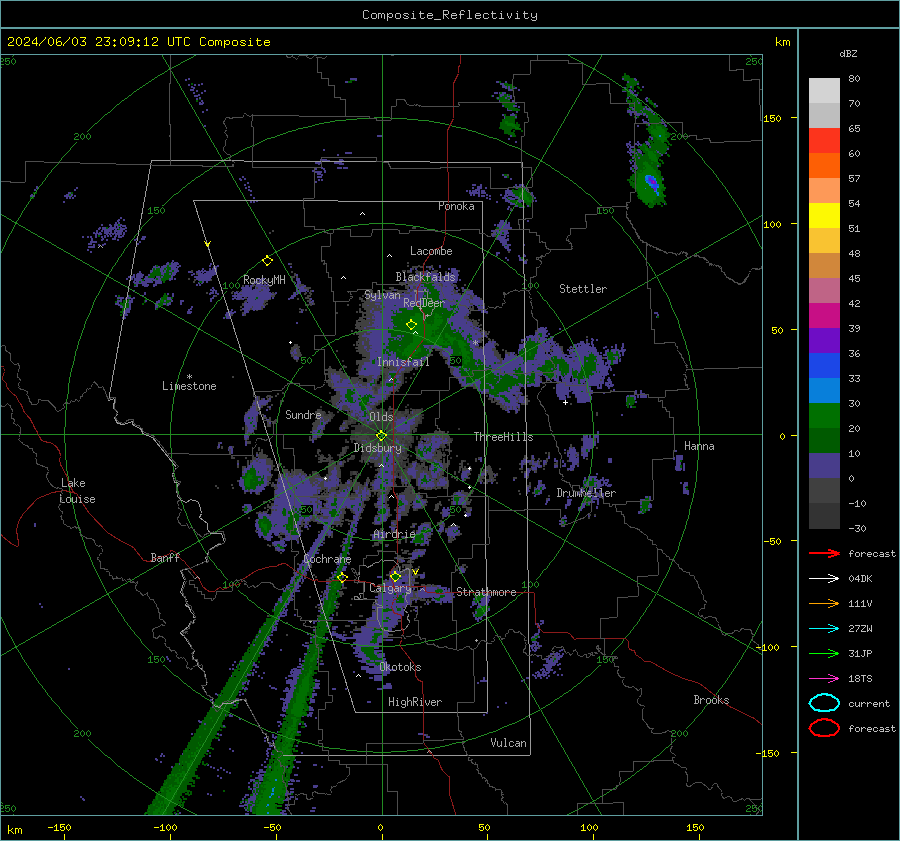The width and height of the screenshot is (900, 841).
Task: Click the RedDeer city label
Action: point(424,303)
